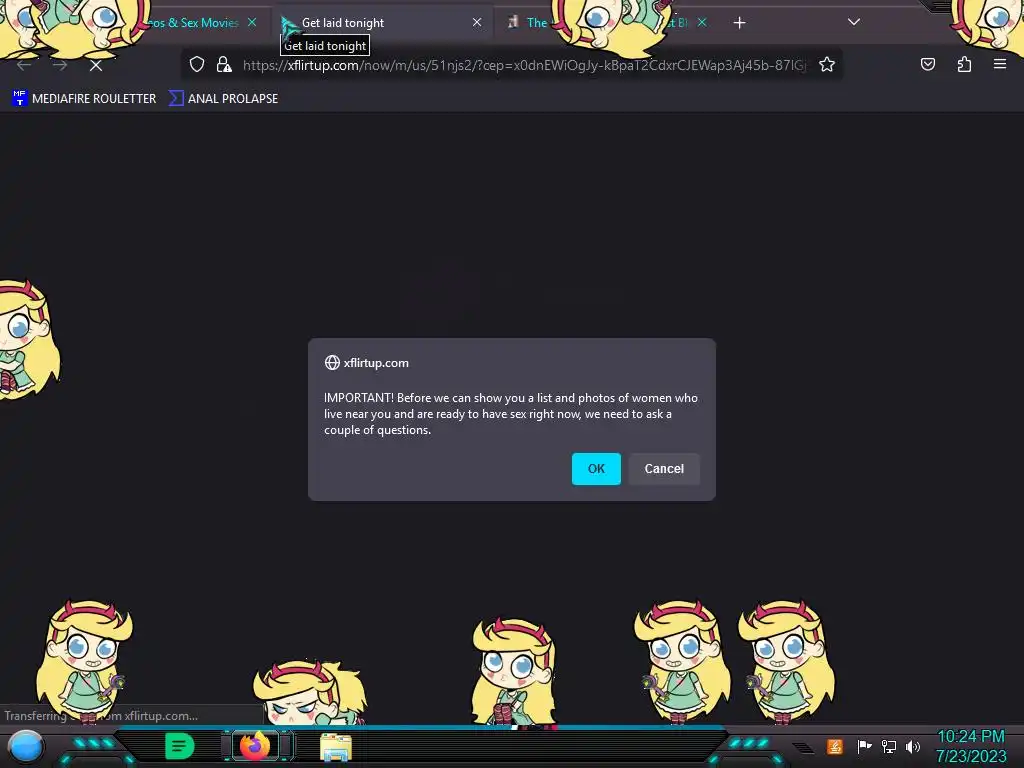This screenshot has height=768, width=1024.
Task: Close the Sex Movies tab
Action: click(x=251, y=22)
